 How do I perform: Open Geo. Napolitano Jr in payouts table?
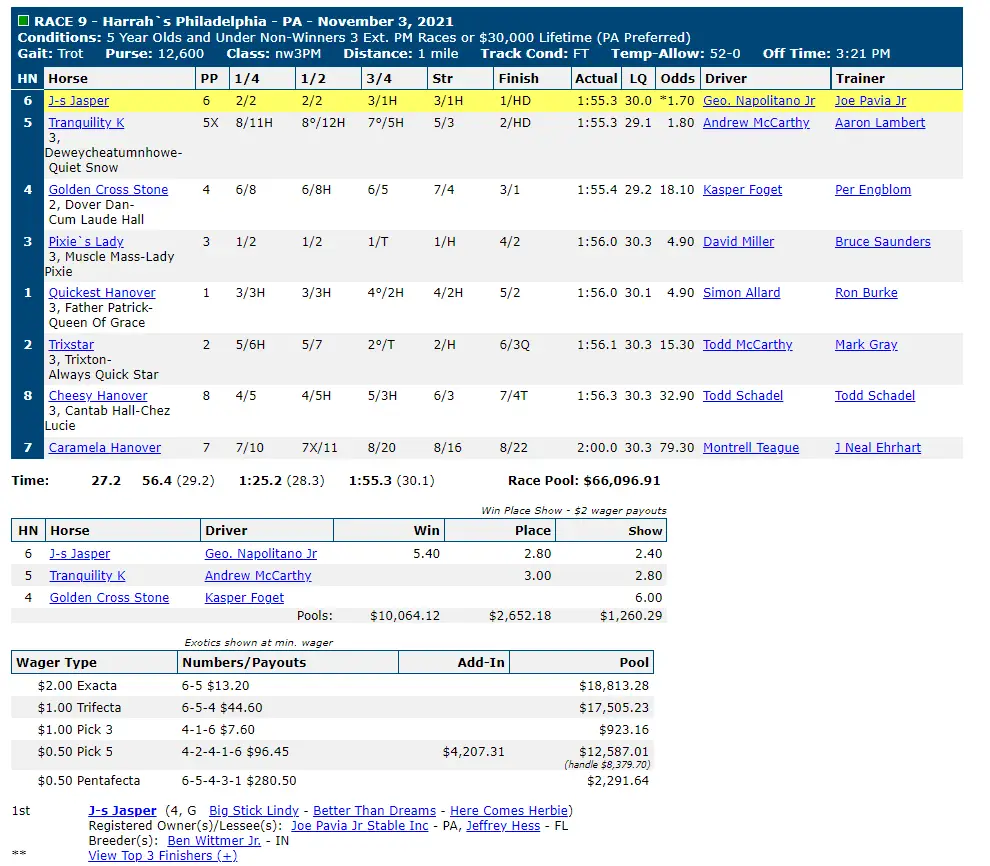261,554
